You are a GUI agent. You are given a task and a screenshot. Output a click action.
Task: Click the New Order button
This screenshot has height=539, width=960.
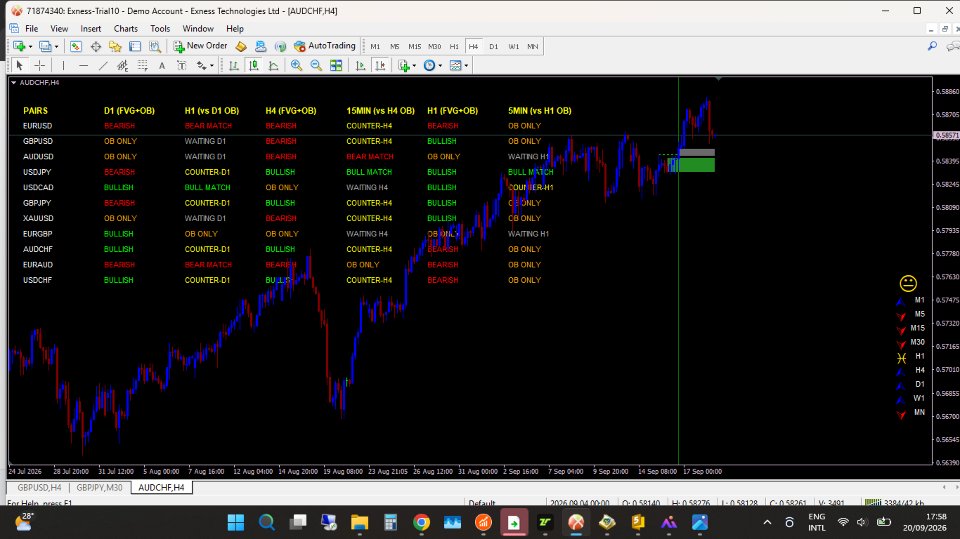(200, 46)
